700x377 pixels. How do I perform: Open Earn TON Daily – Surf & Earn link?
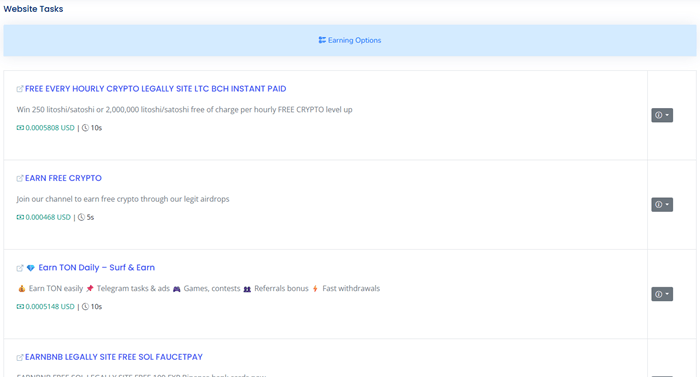pyautogui.click(x=96, y=268)
